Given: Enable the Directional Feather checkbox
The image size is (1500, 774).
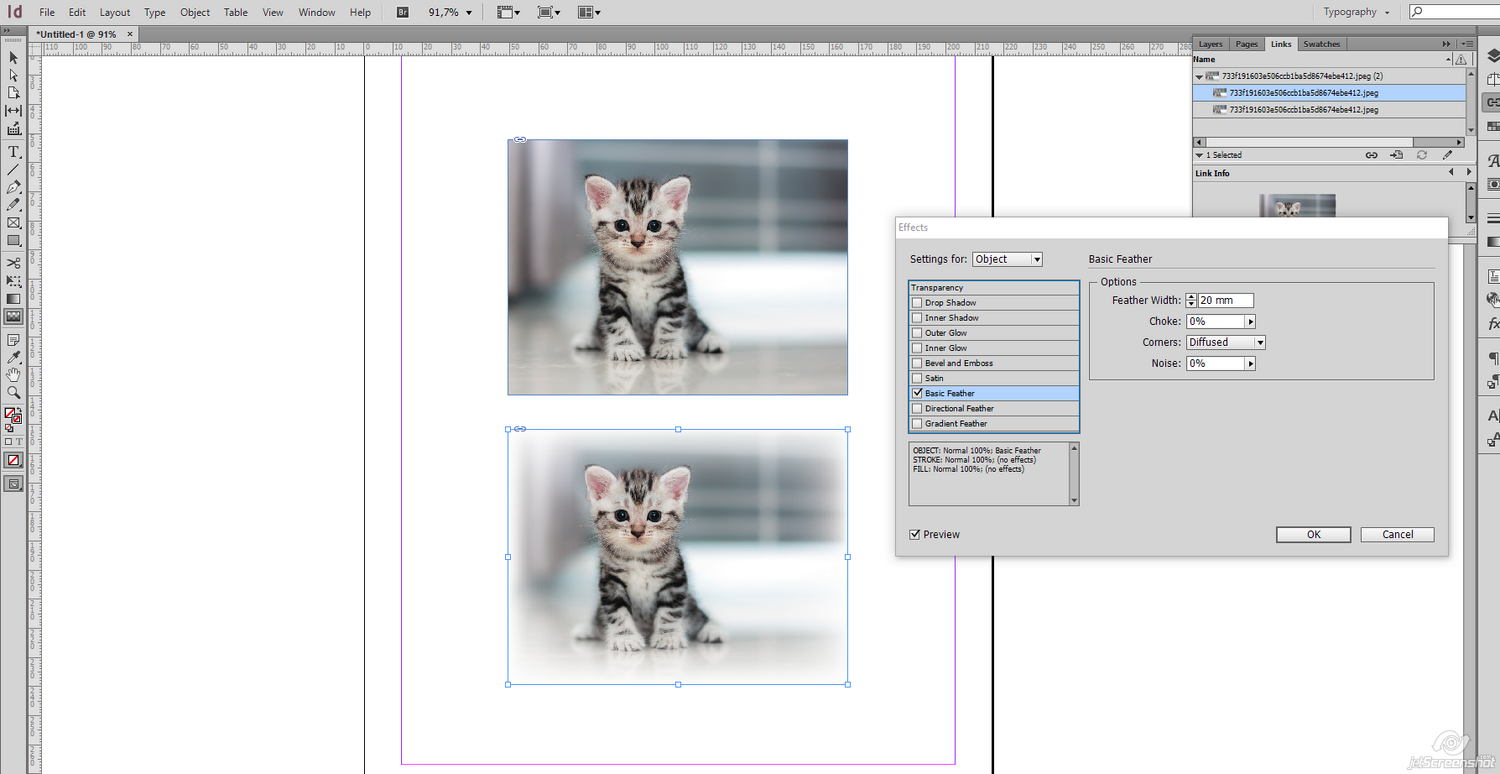Looking at the screenshot, I should click(x=917, y=408).
